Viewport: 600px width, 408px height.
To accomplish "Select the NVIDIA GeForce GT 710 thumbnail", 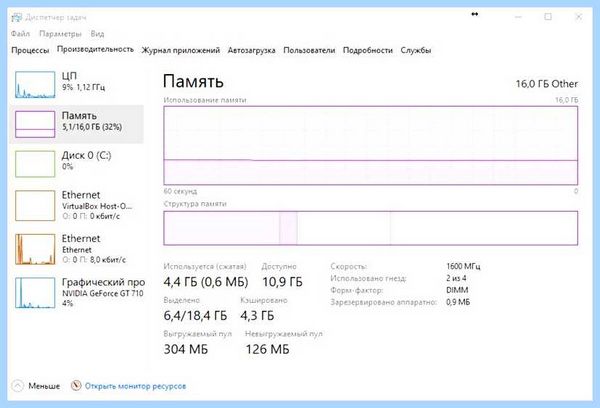I will [x=35, y=293].
